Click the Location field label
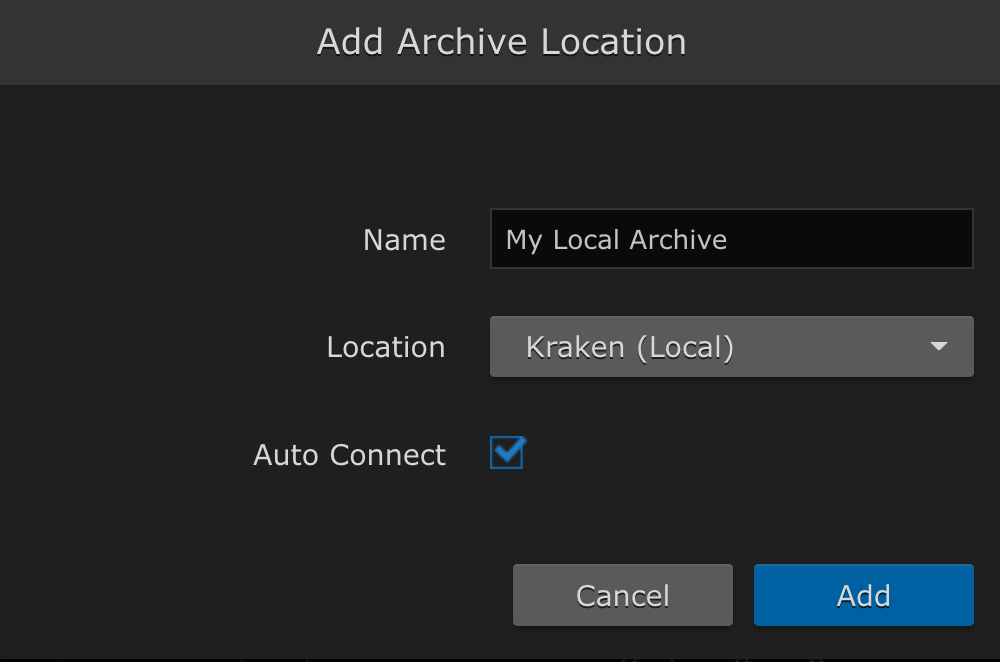Viewport: 1000px width, 662px height. [385, 347]
